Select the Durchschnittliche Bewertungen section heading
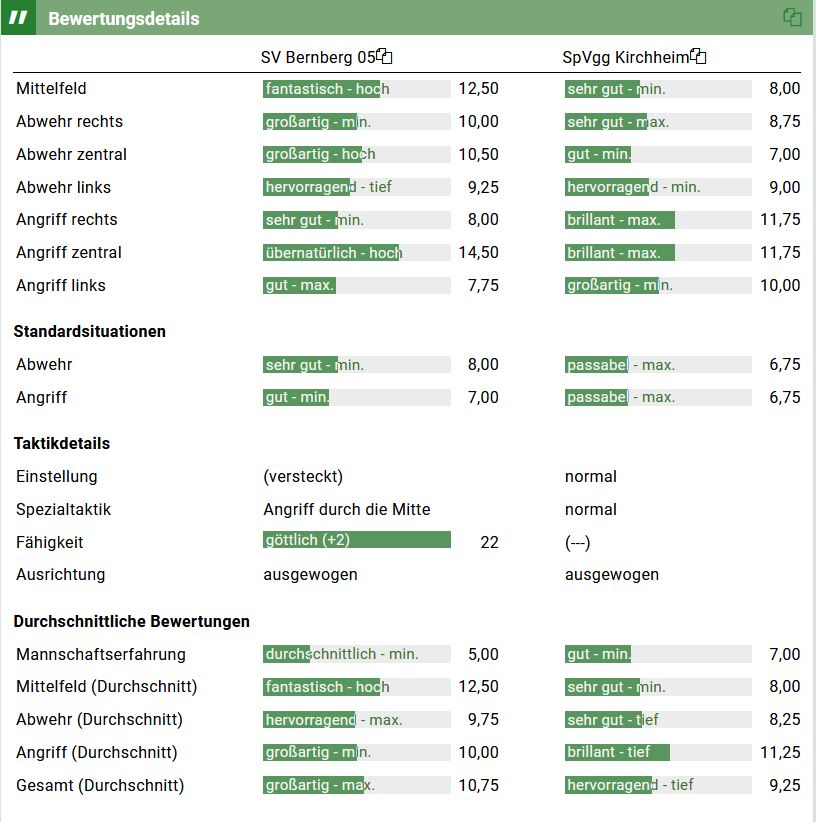 (x=131, y=621)
